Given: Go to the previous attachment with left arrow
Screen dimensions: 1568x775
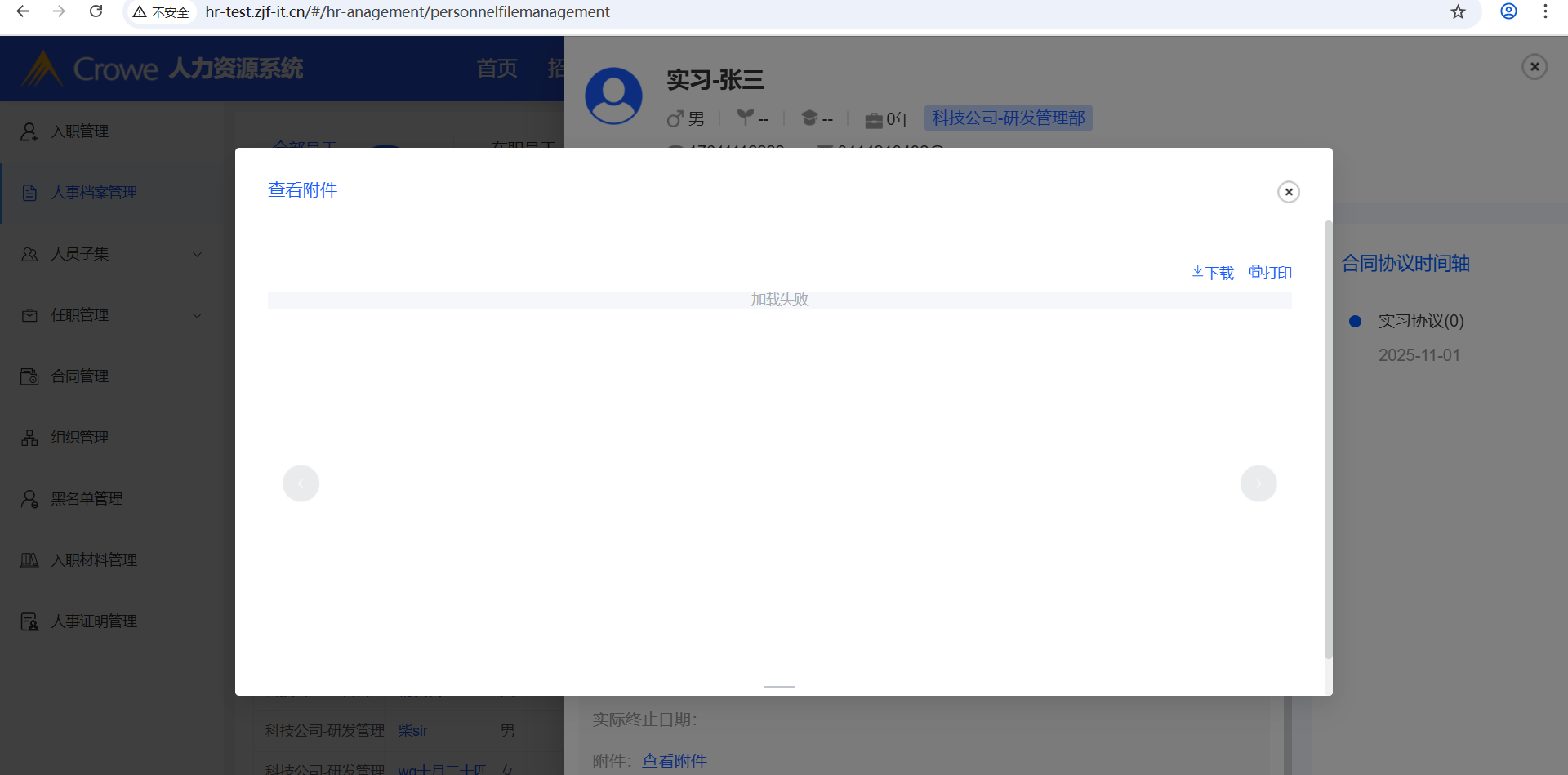Looking at the screenshot, I should (x=301, y=483).
